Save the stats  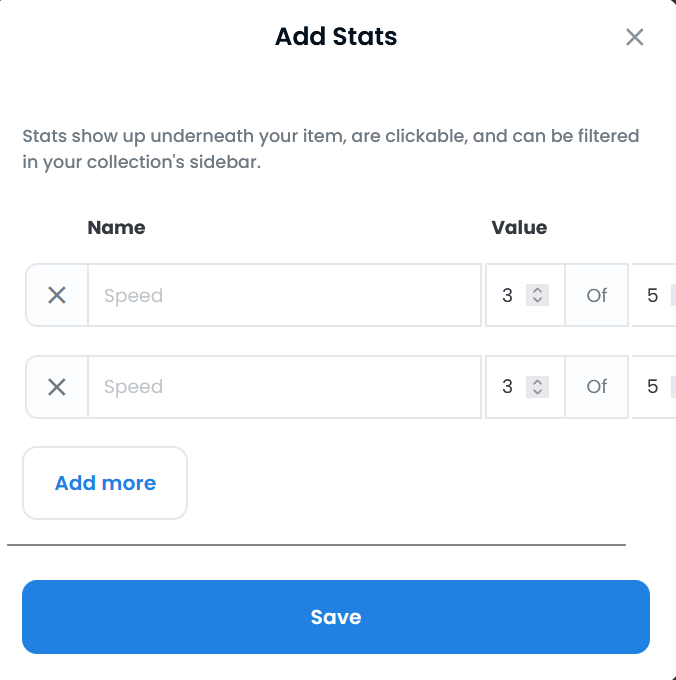pyautogui.click(x=336, y=617)
